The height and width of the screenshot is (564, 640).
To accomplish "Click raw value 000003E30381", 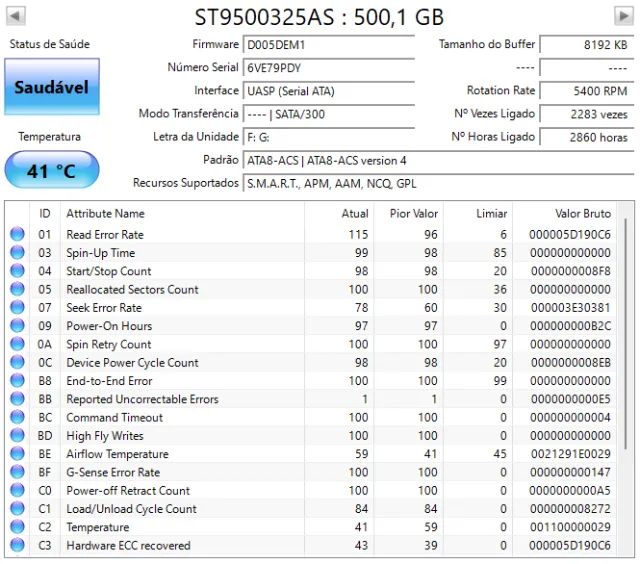I will [571, 308].
